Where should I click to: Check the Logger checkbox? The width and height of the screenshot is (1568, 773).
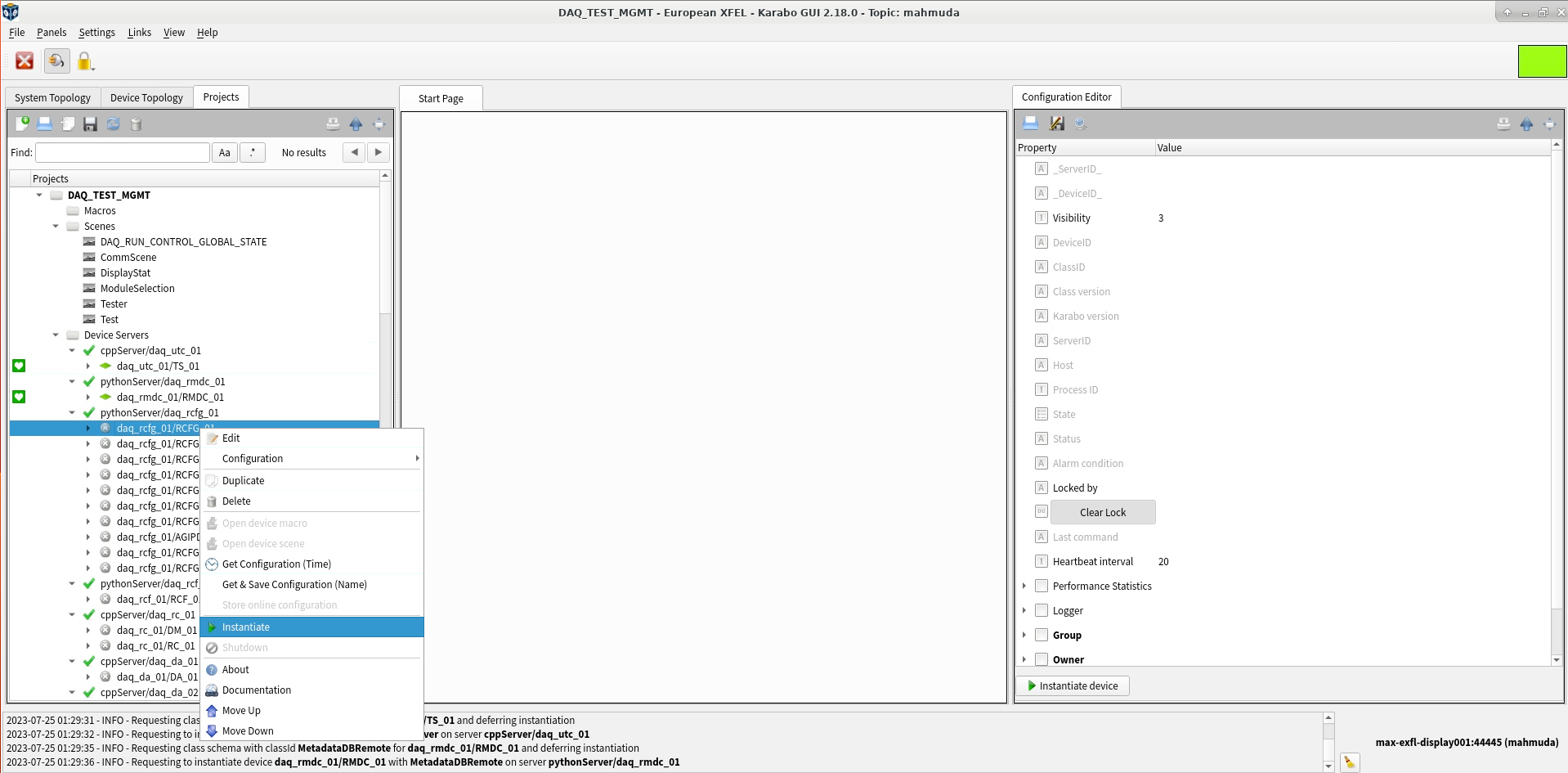click(x=1042, y=610)
